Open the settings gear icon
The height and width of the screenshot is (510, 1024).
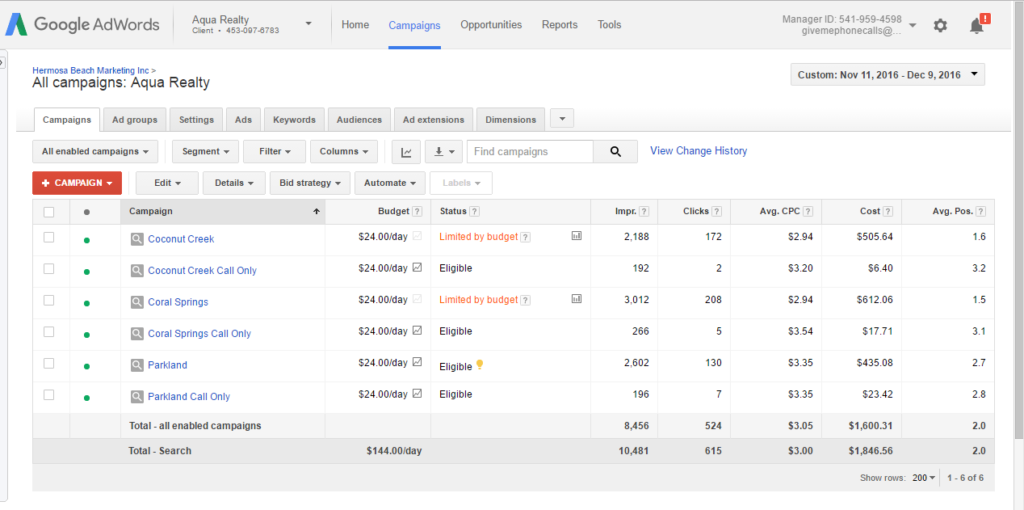940,26
